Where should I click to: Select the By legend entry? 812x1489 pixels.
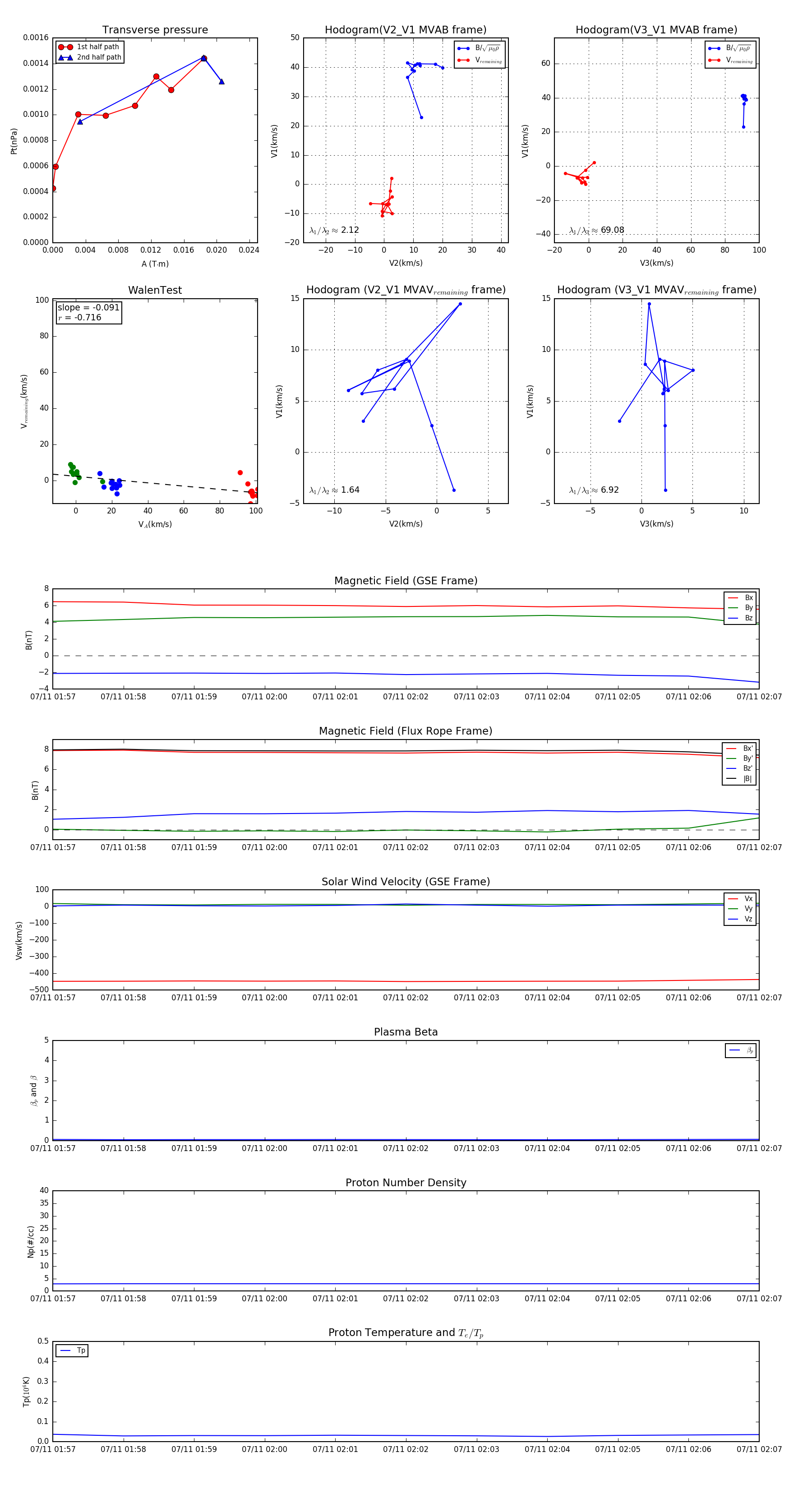[740, 607]
